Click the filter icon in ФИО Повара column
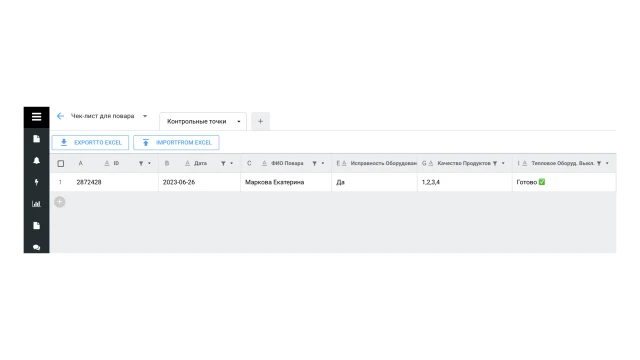 pos(314,163)
